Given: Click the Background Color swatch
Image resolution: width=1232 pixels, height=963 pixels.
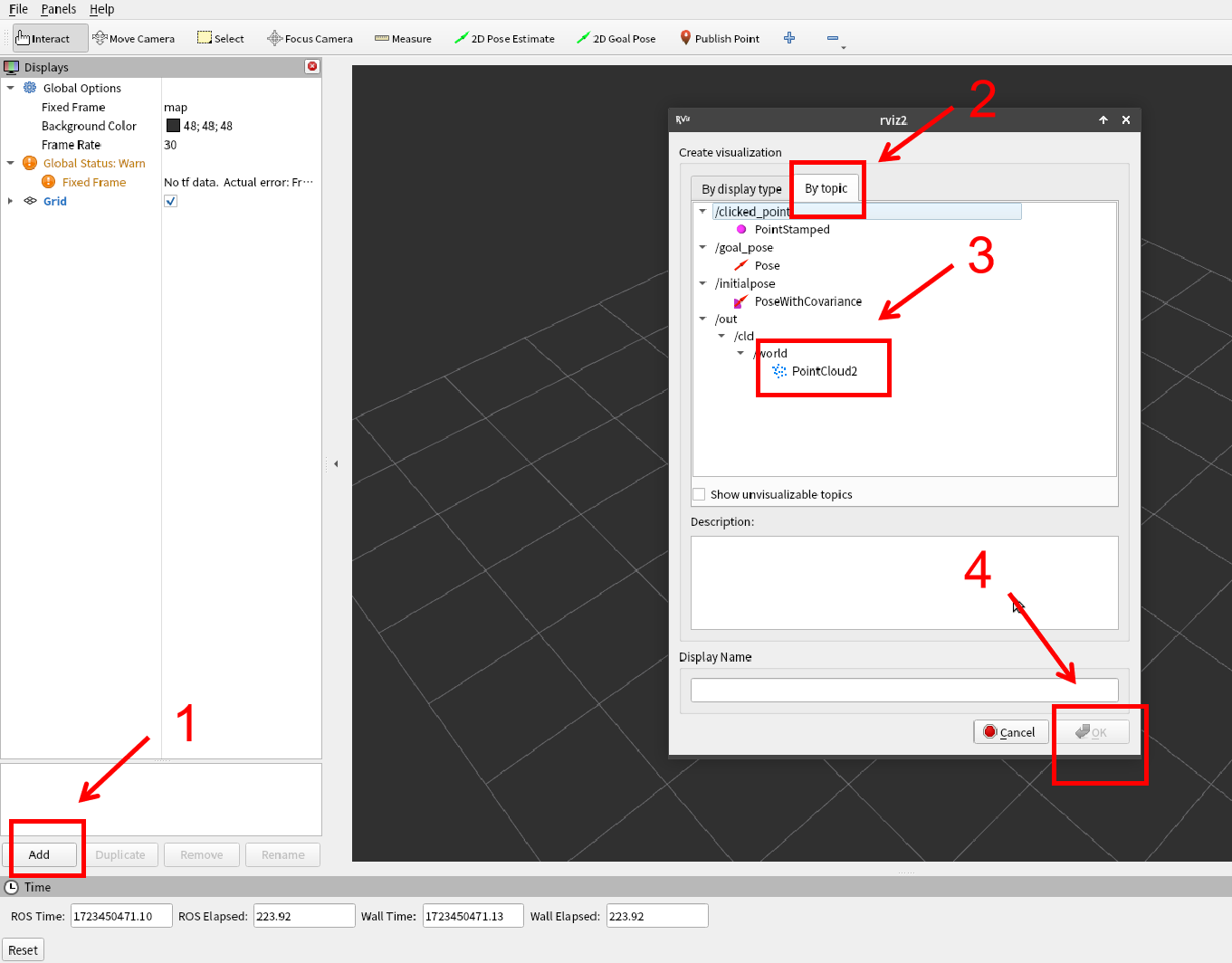Looking at the screenshot, I should coord(173,126).
